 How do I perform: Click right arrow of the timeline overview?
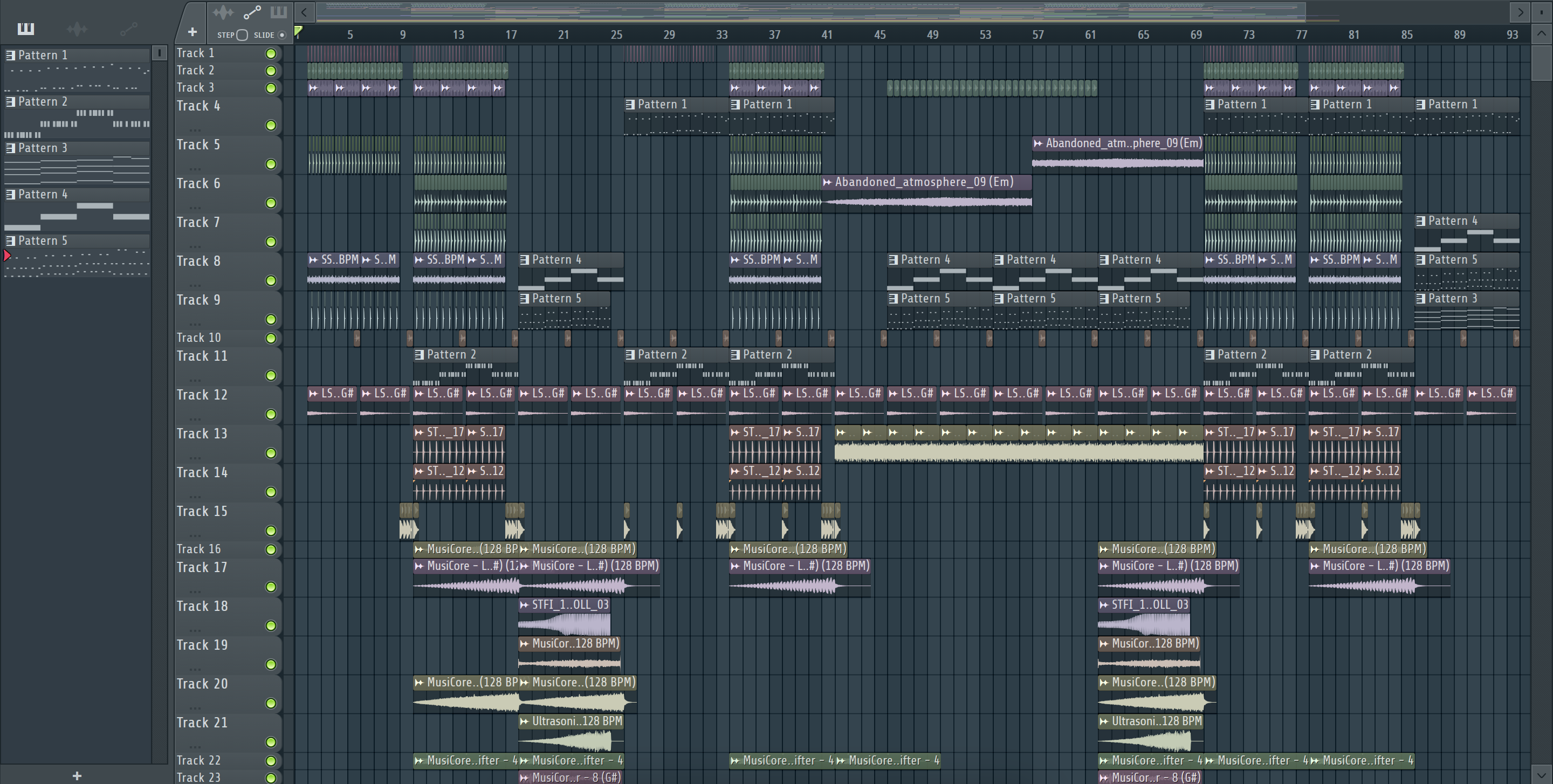pyautogui.click(x=1521, y=12)
